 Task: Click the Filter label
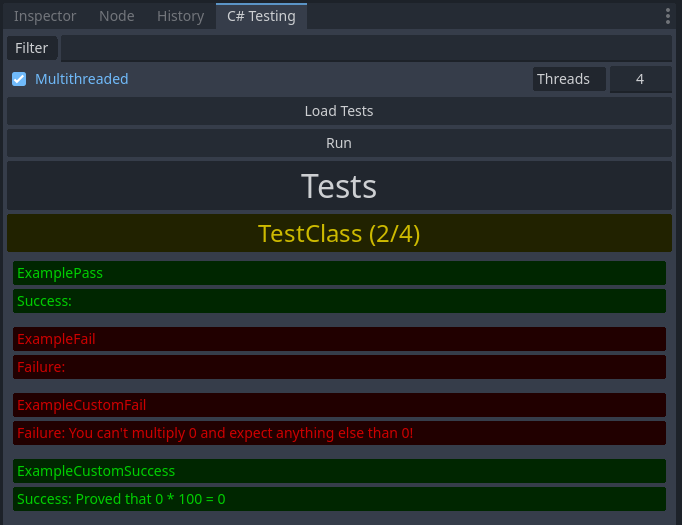(32, 48)
